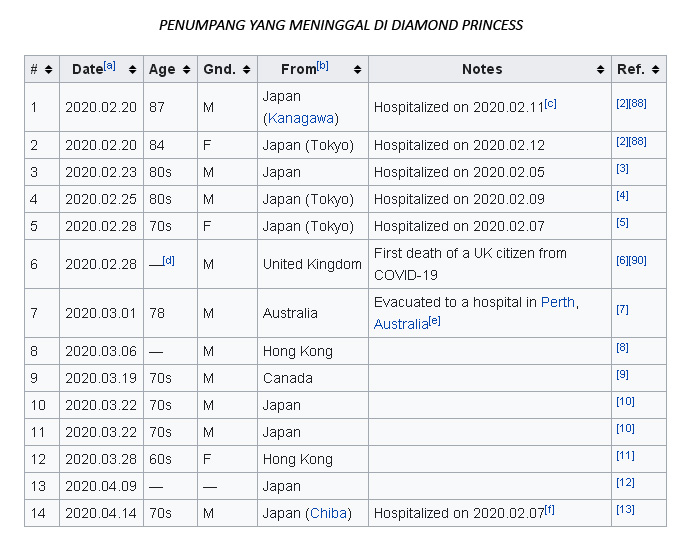
Task: Select 'Australia' in row 7 From column
Action: [290, 314]
